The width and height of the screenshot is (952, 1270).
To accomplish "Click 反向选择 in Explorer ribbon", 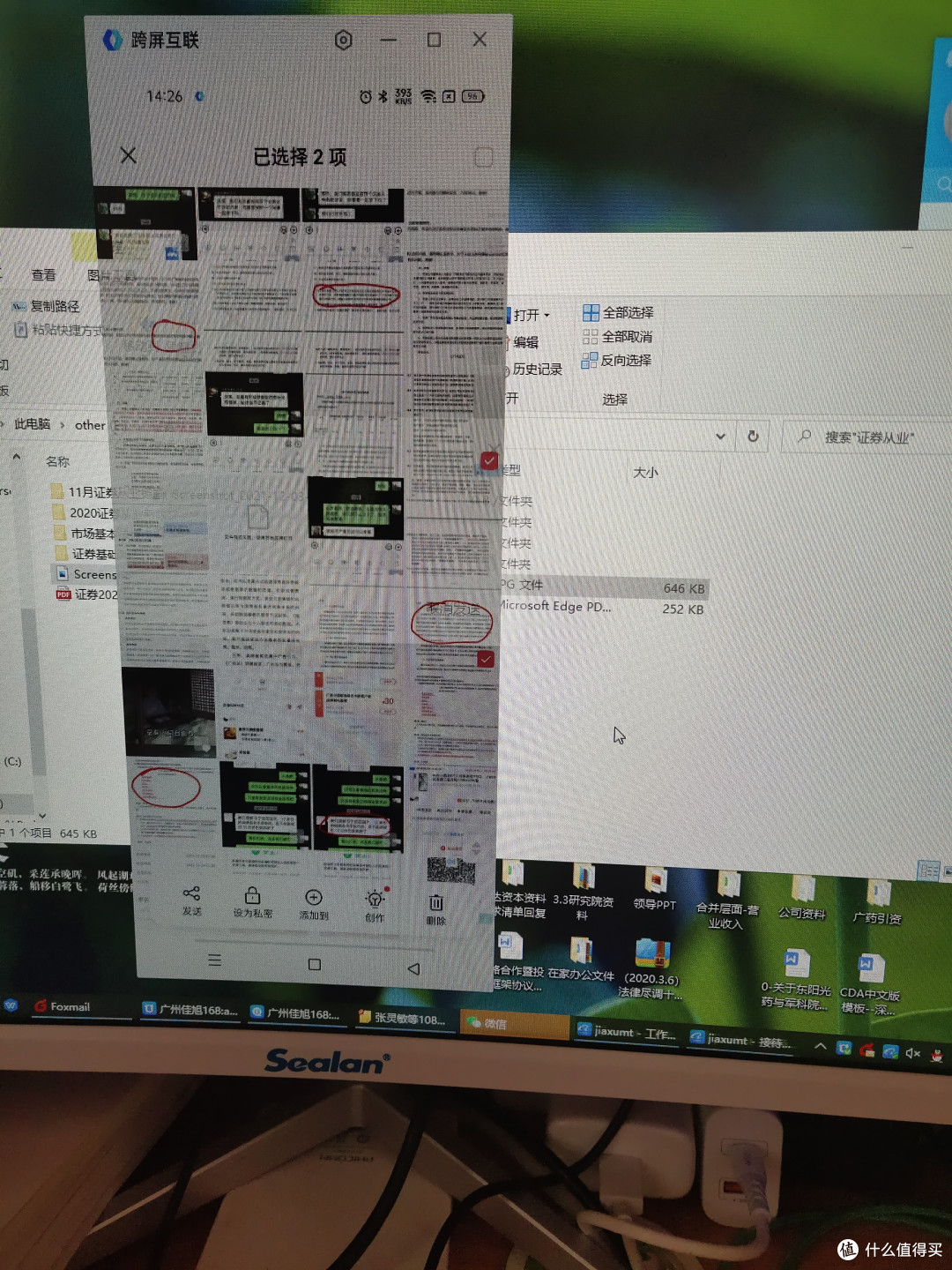I will [x=616, y=360].
